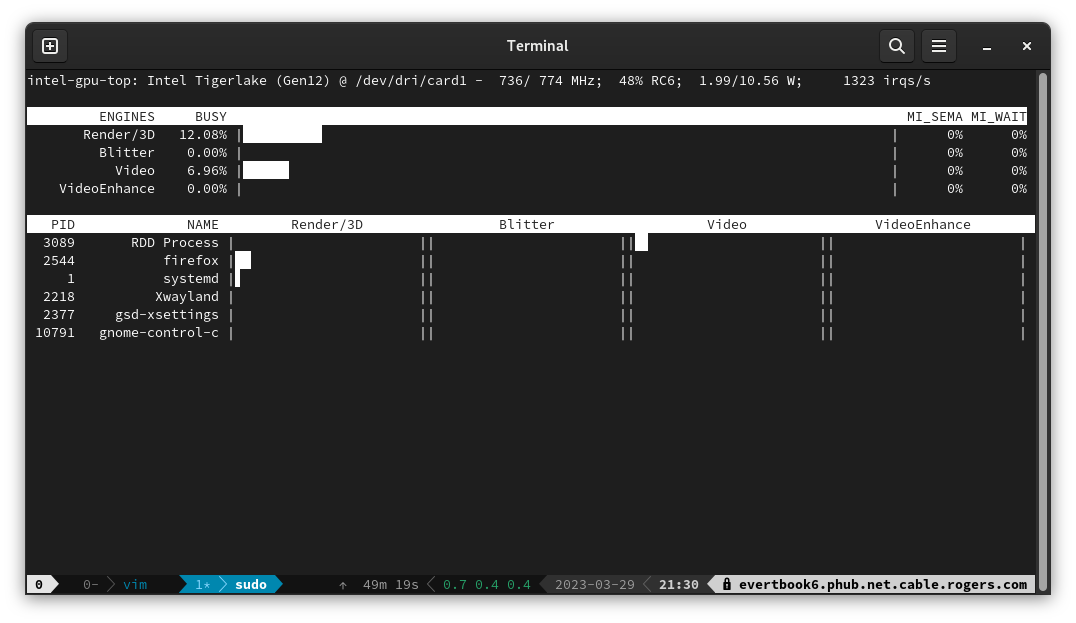Screen dimensions: 1076x623
Task: Close the Terminal window
Action: pos(1027,46)
